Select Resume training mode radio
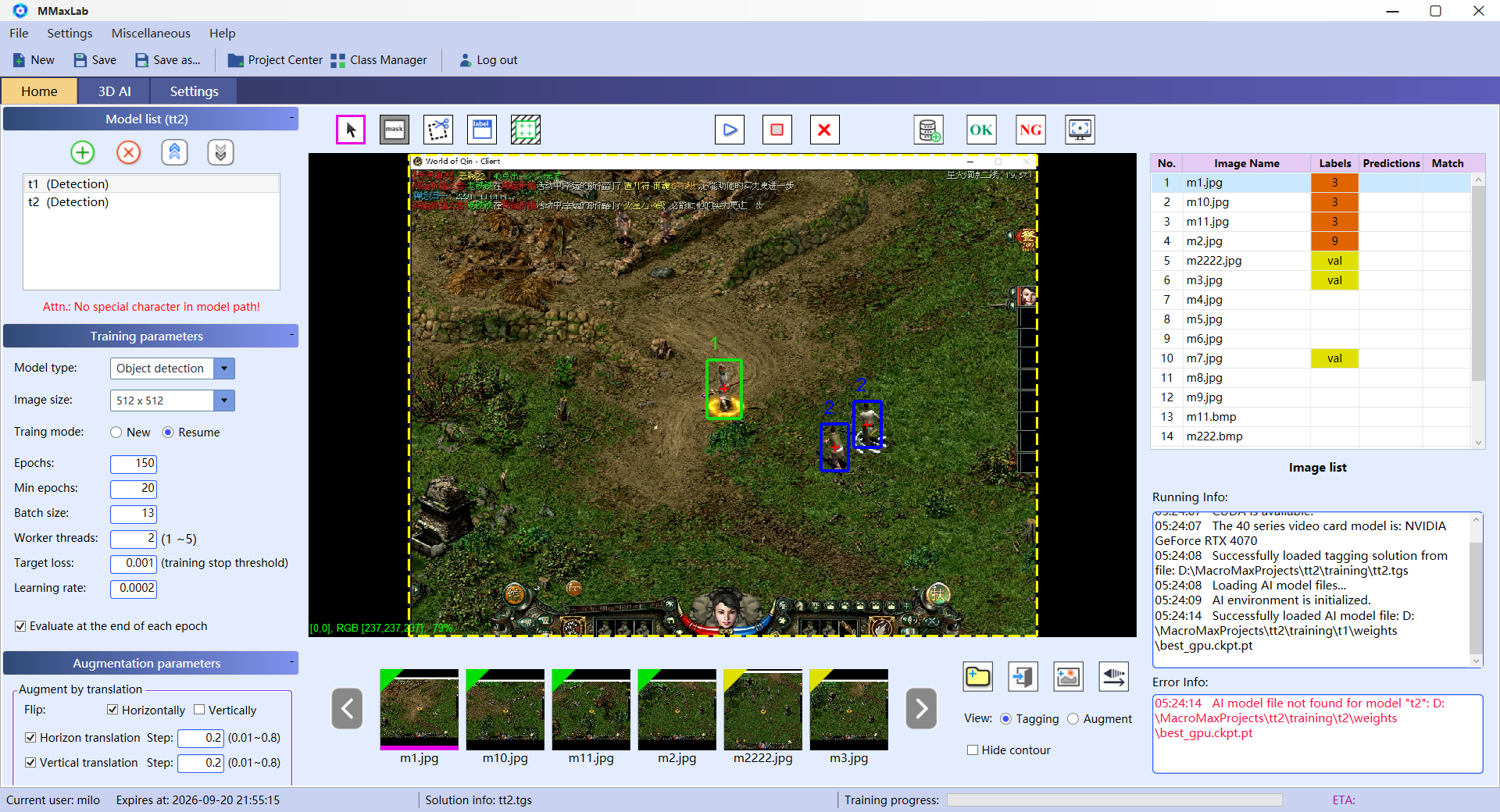Screen dimensions: 1500x812 [x=168, y=433]
